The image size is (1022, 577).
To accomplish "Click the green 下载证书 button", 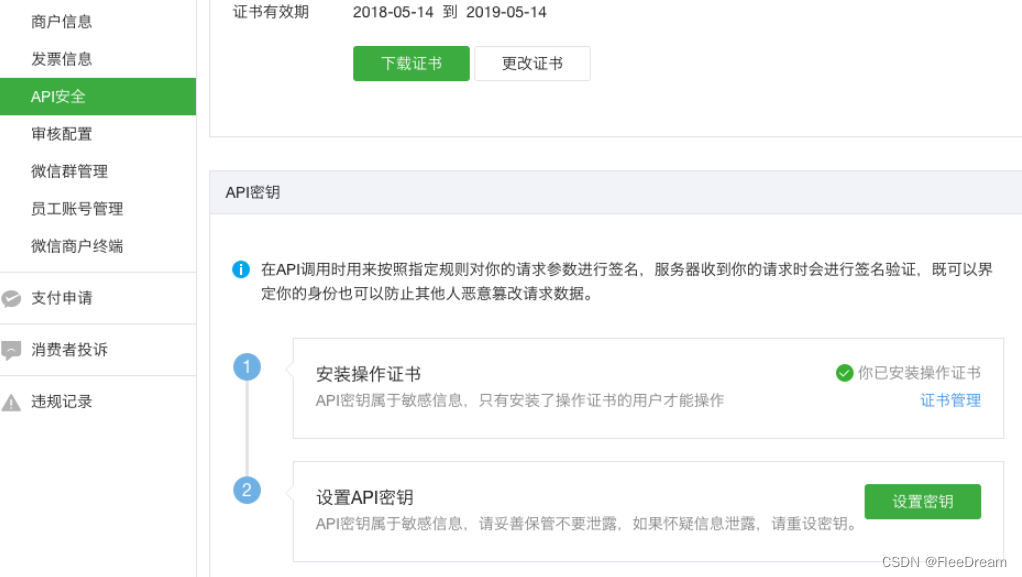I will coord(411,63).
